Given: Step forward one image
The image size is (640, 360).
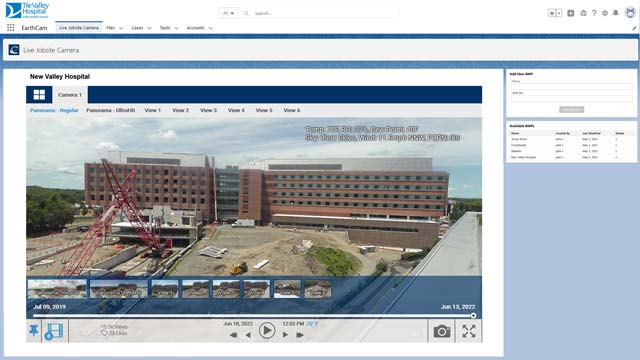Looking at the screenshot, I should (x=285, y=335).
